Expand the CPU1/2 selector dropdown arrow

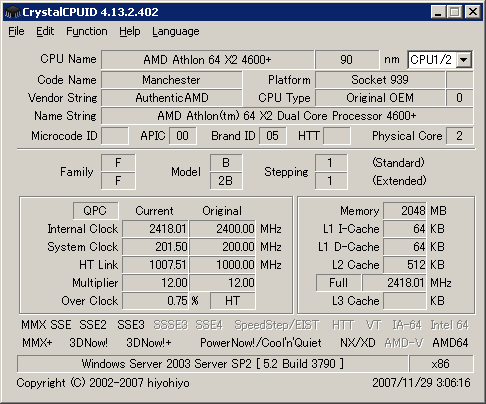pos(464,60)
